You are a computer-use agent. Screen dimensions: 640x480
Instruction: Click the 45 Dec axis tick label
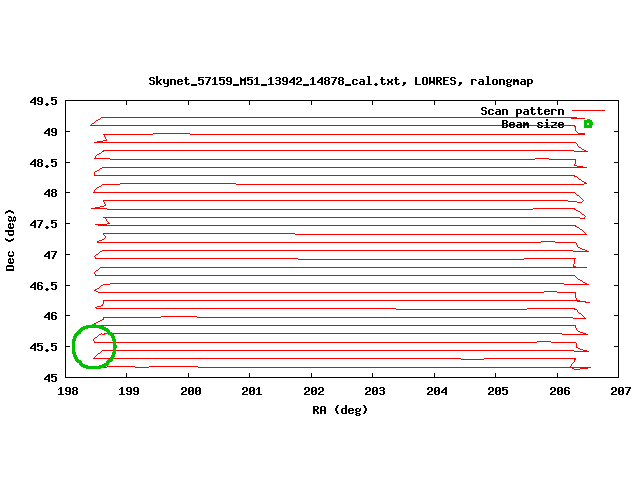[50, 378]
